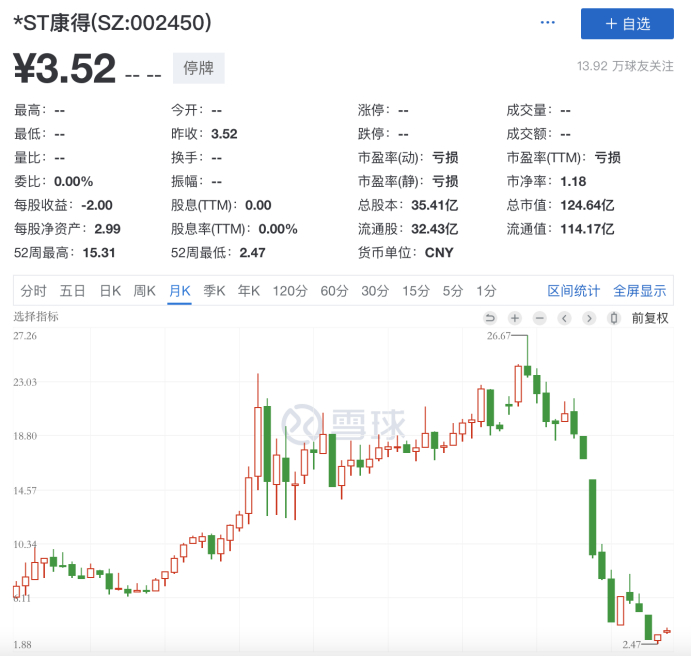Switch to 15分 chart tab

point(416,291)
